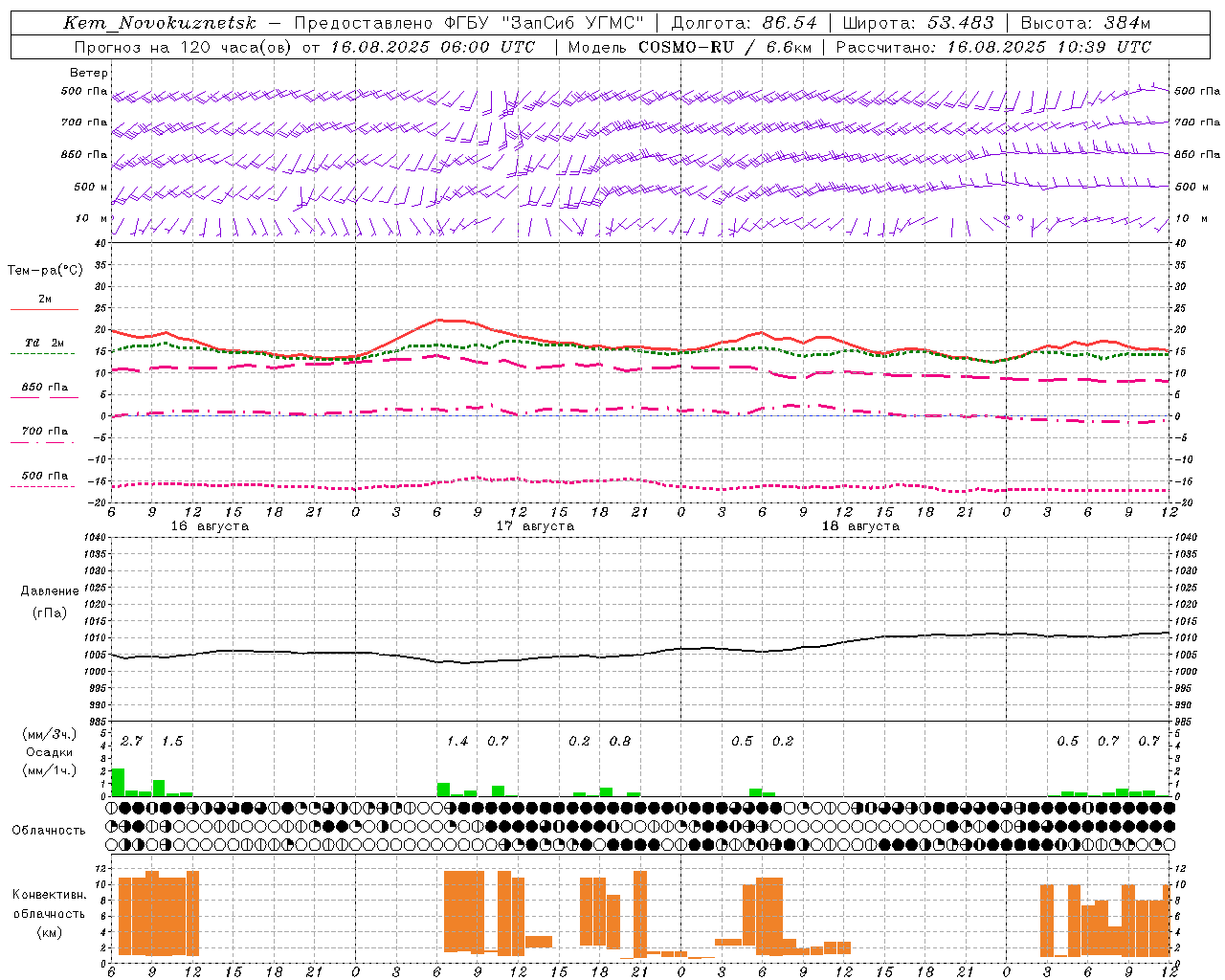Click the Ветер wind panel label
The image size is (1225, 980).
tap(89, 73)
